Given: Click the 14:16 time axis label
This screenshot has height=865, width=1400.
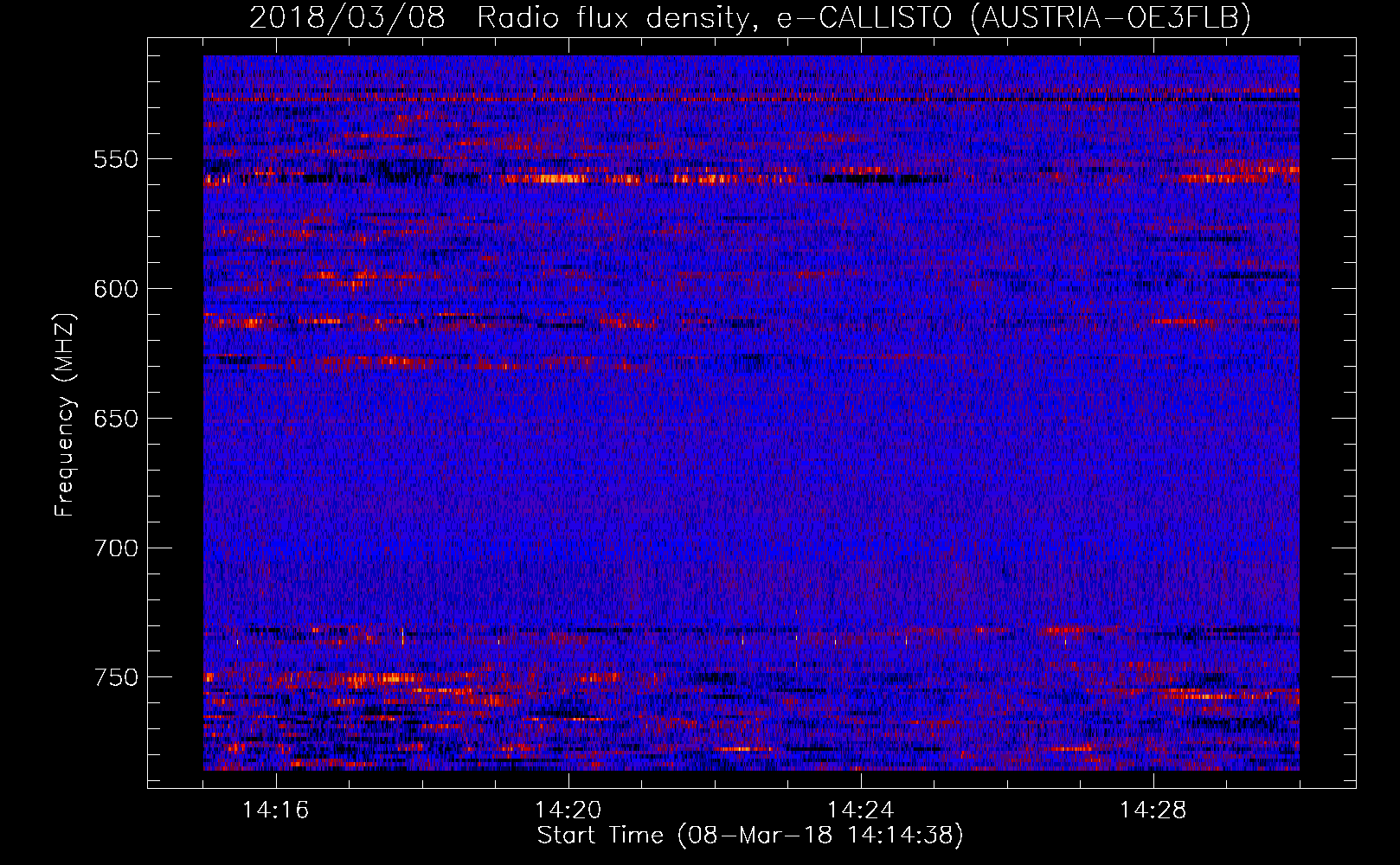Looking at the screenshot, I should pyautogui.click(x=275, y=811).
